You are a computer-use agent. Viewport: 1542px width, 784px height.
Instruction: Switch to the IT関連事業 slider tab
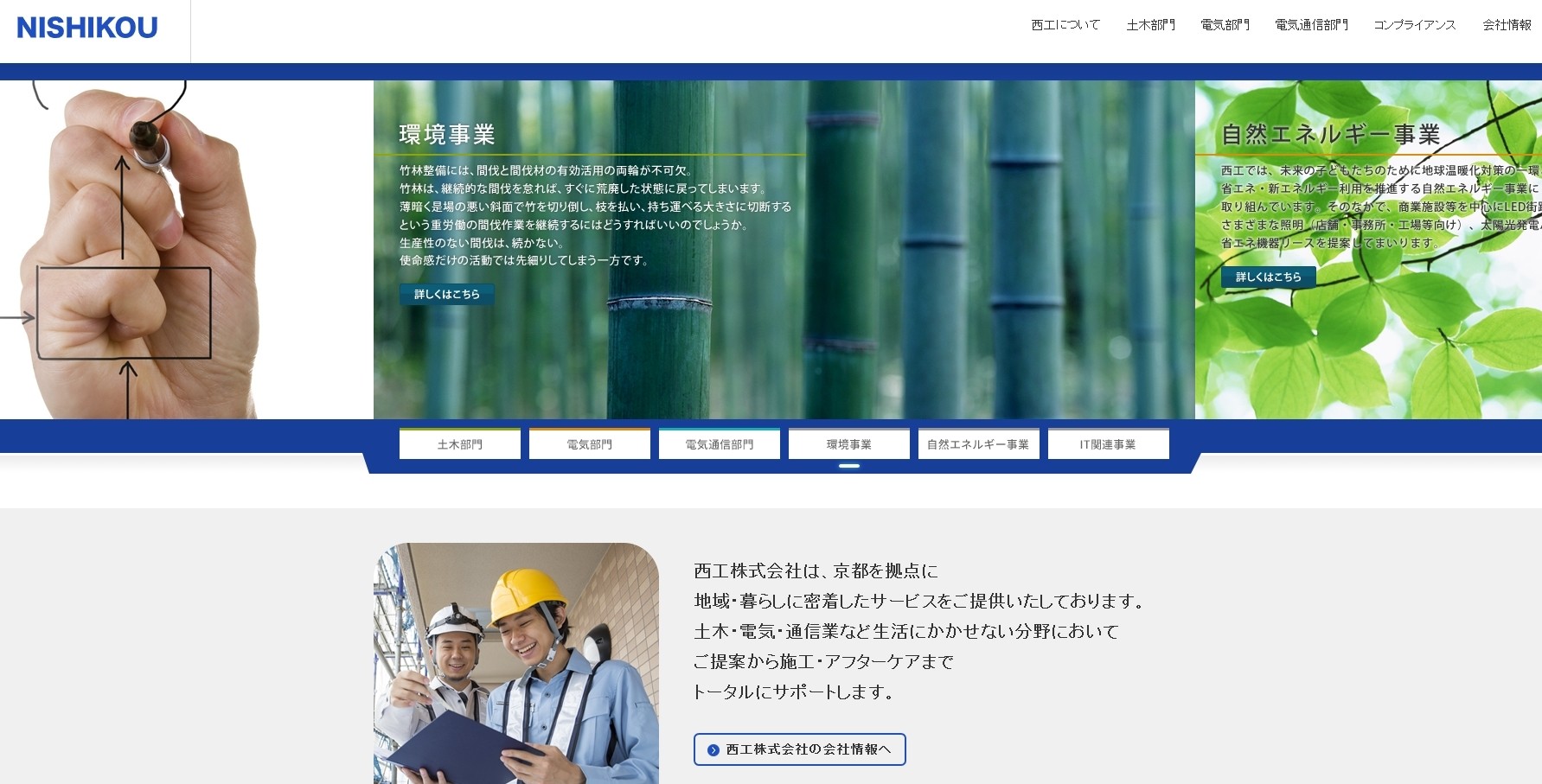pos(1108,444)
